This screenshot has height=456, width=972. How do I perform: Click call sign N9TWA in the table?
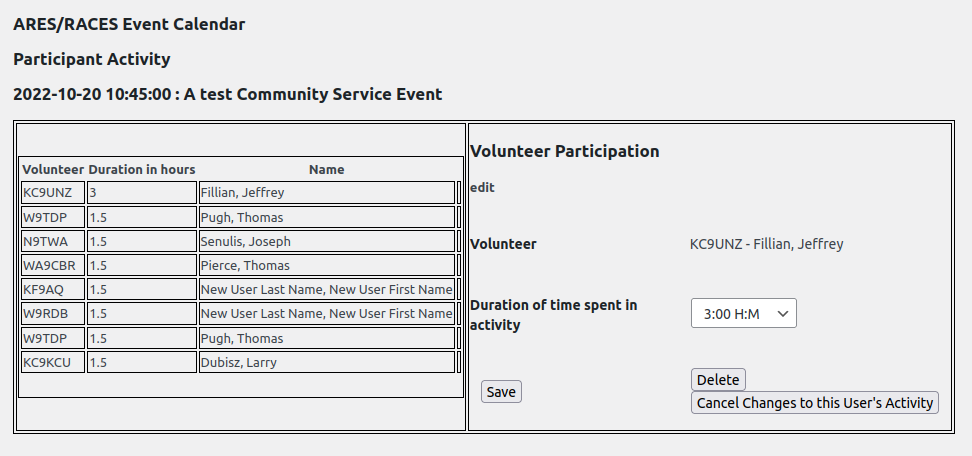click(x=52, y=241)
